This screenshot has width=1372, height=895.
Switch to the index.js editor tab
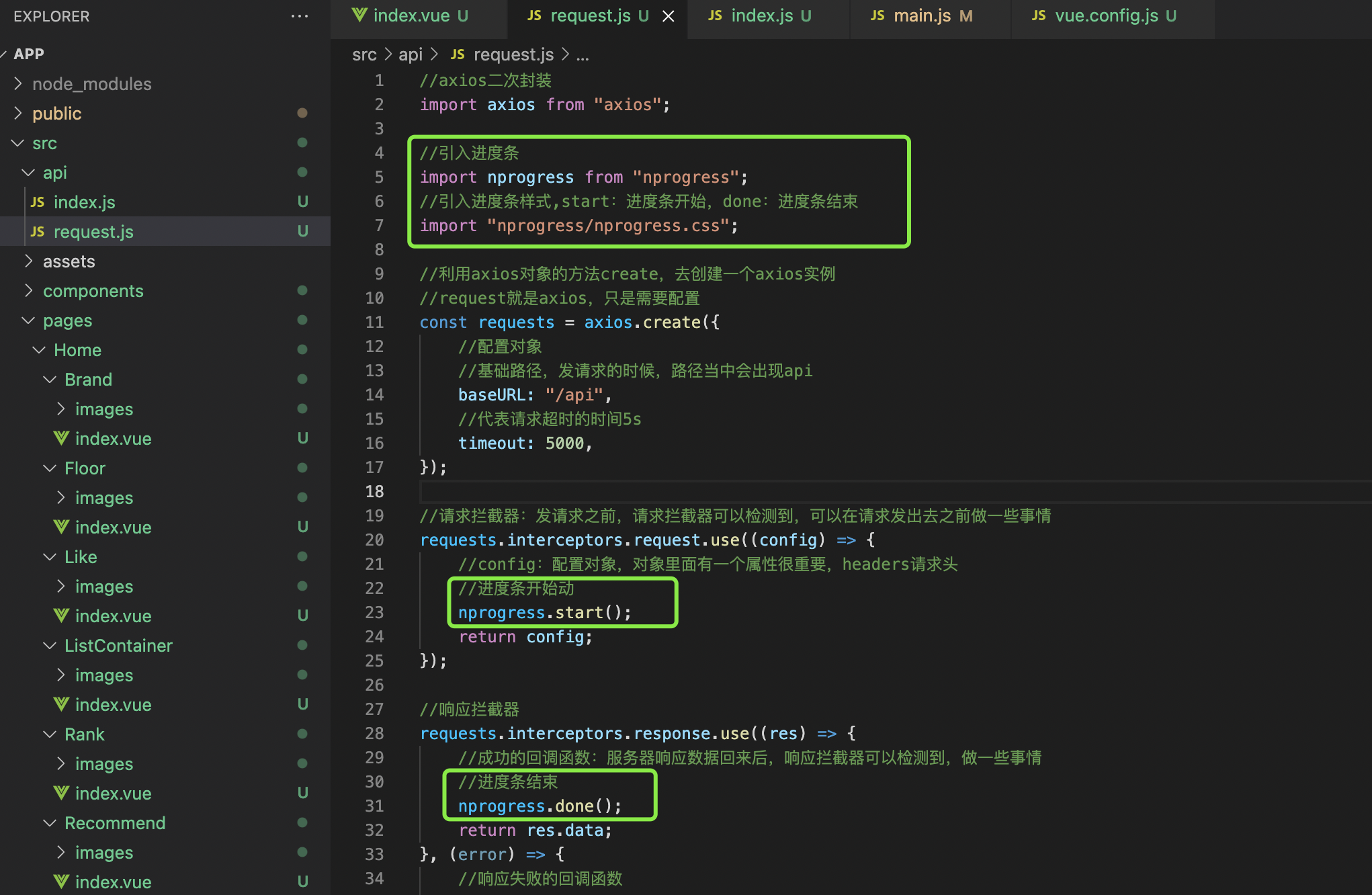762,16
